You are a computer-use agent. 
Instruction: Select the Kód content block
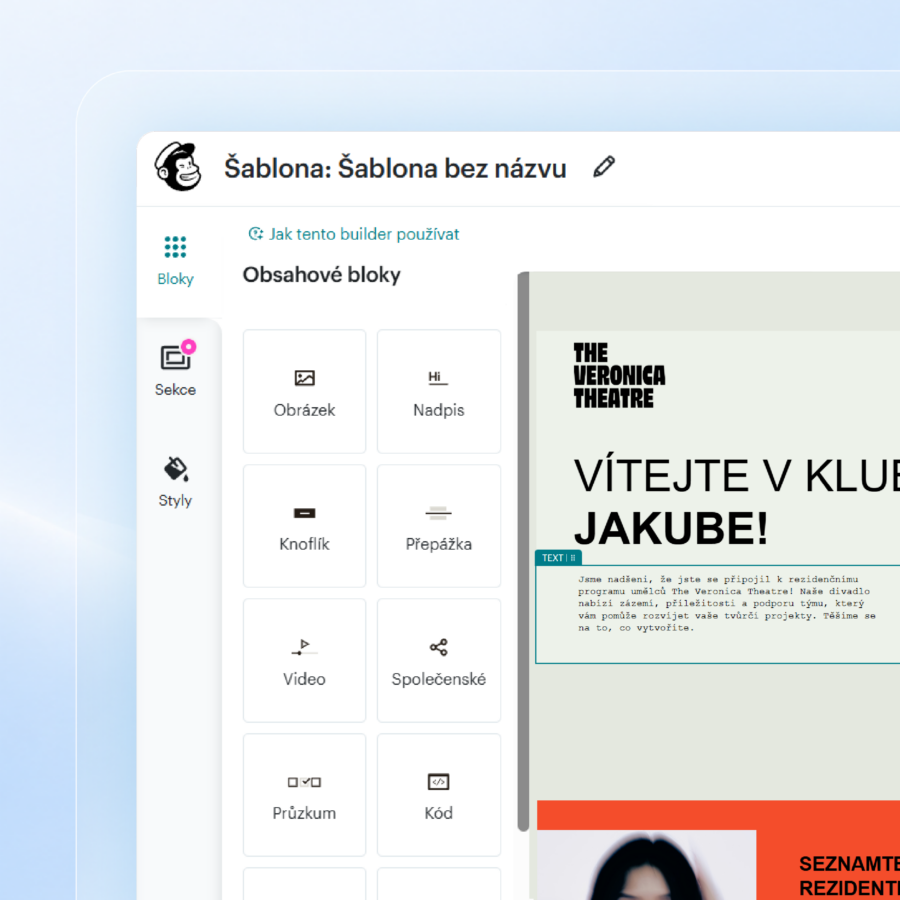click(439, 794)
